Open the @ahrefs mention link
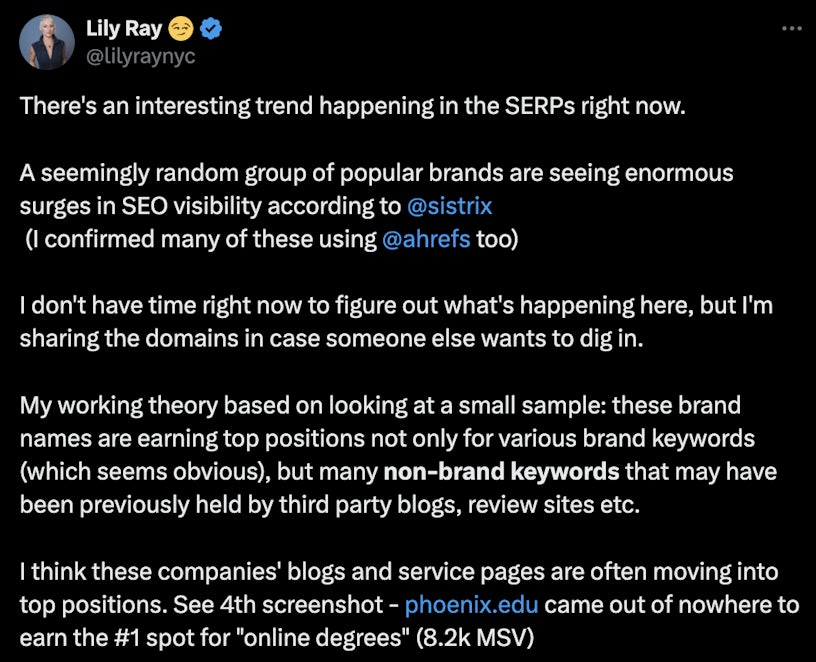Screen dimensions: 816x662 [426, 241]
